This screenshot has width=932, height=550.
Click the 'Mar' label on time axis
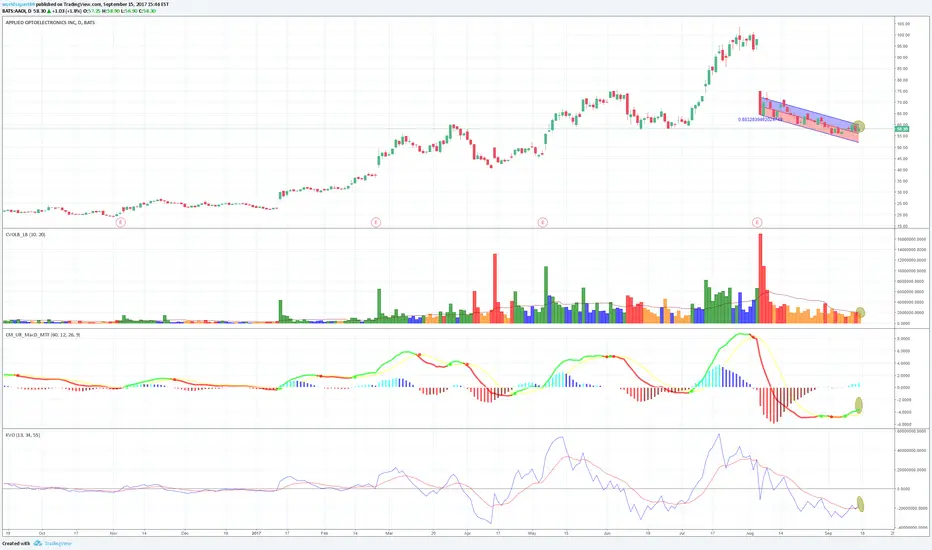tap(389, 533)
